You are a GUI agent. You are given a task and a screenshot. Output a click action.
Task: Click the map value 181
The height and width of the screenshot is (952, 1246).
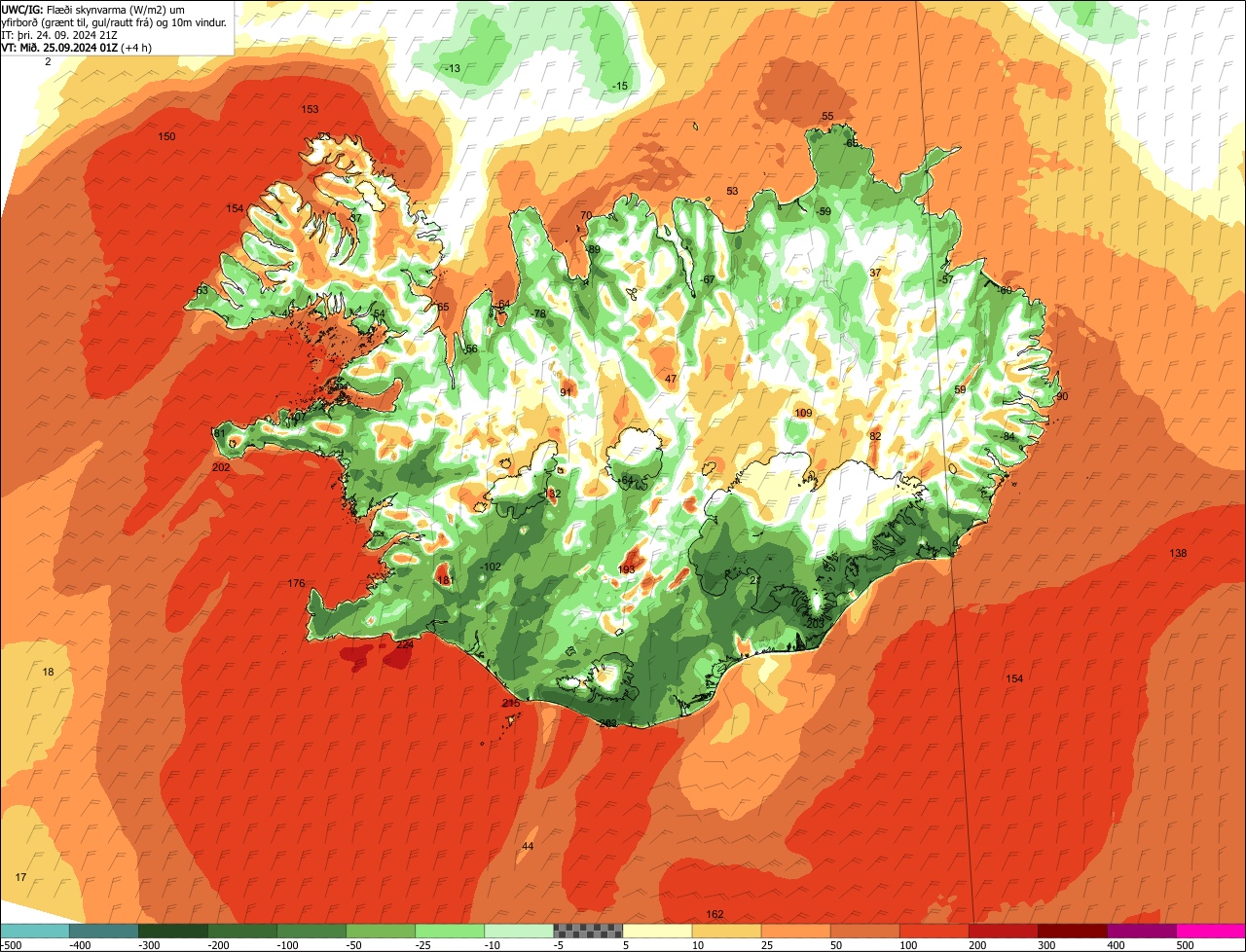click(x=445, y=580)
